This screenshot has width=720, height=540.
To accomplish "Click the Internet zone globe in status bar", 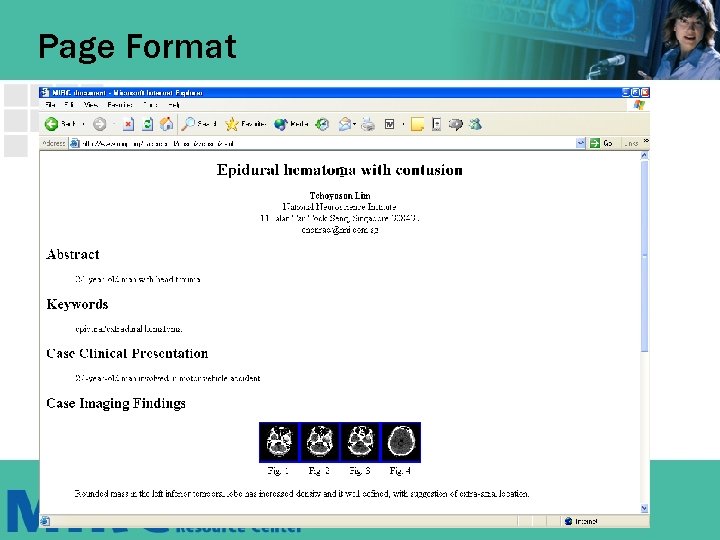I will (568, 521).
